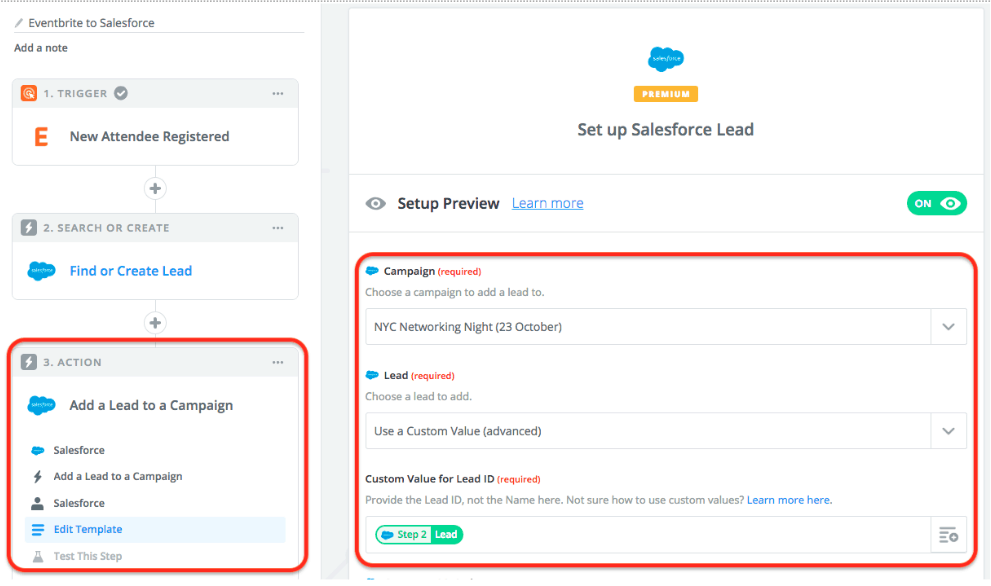Click the plus icon below the Trigger step

(x=154, y=188)
